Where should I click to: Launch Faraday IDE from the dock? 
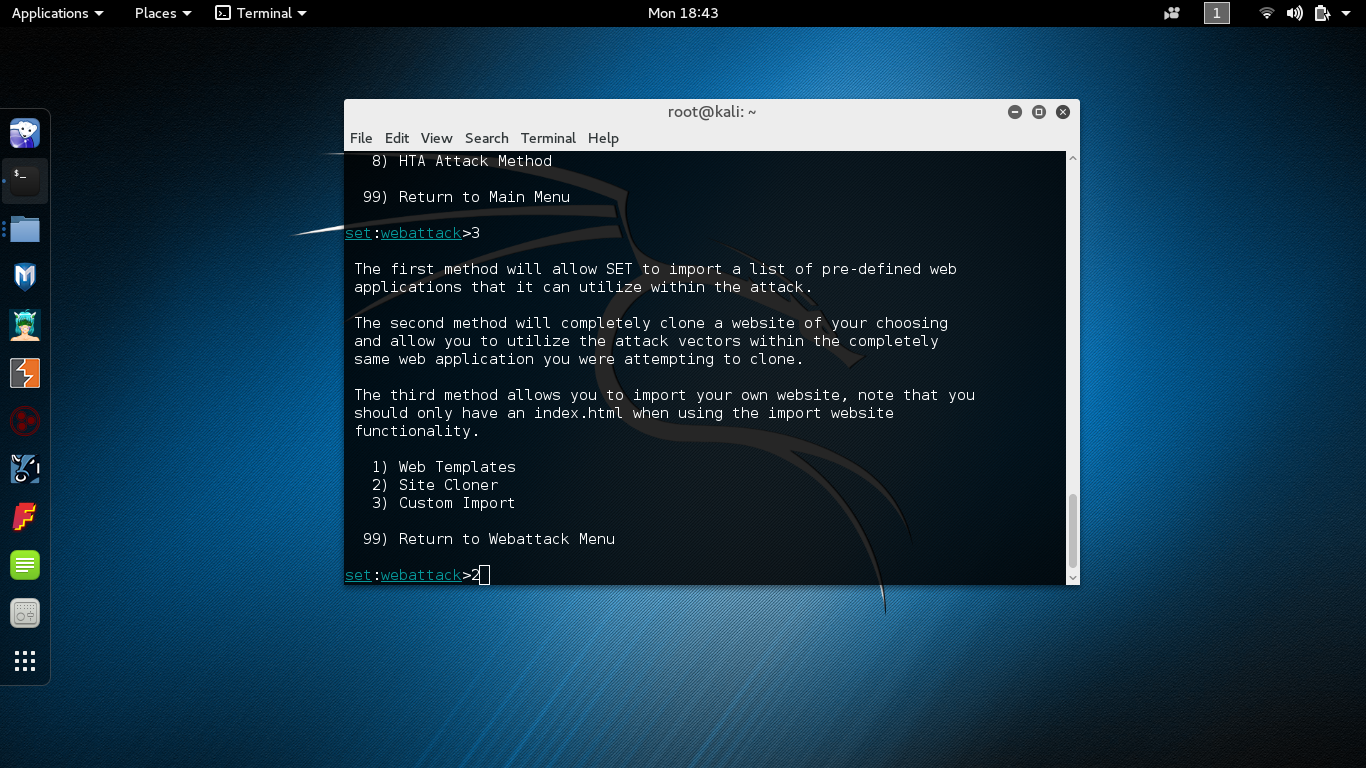pos(25,517)
